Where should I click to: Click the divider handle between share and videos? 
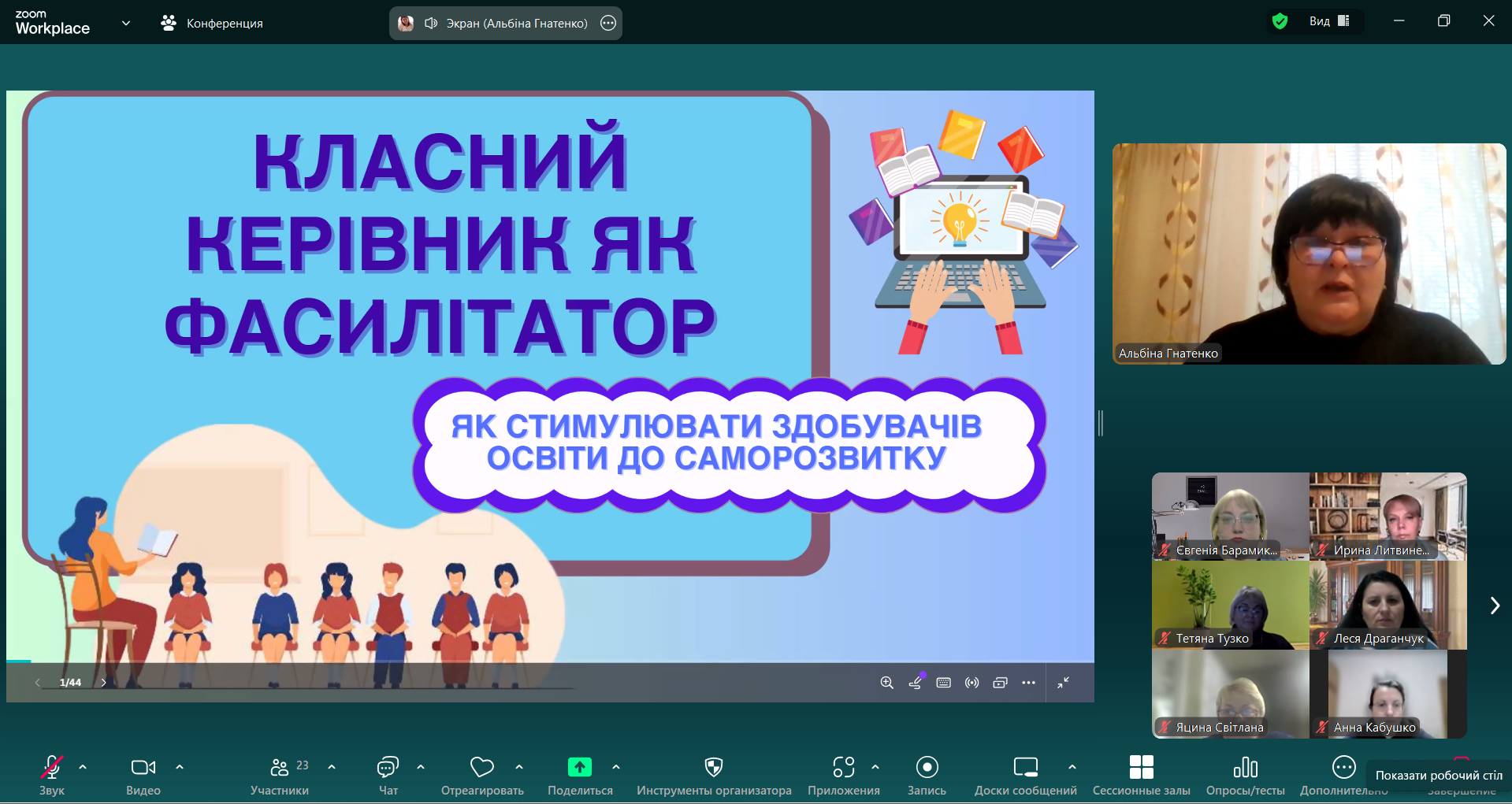[x=1101, y=424]
